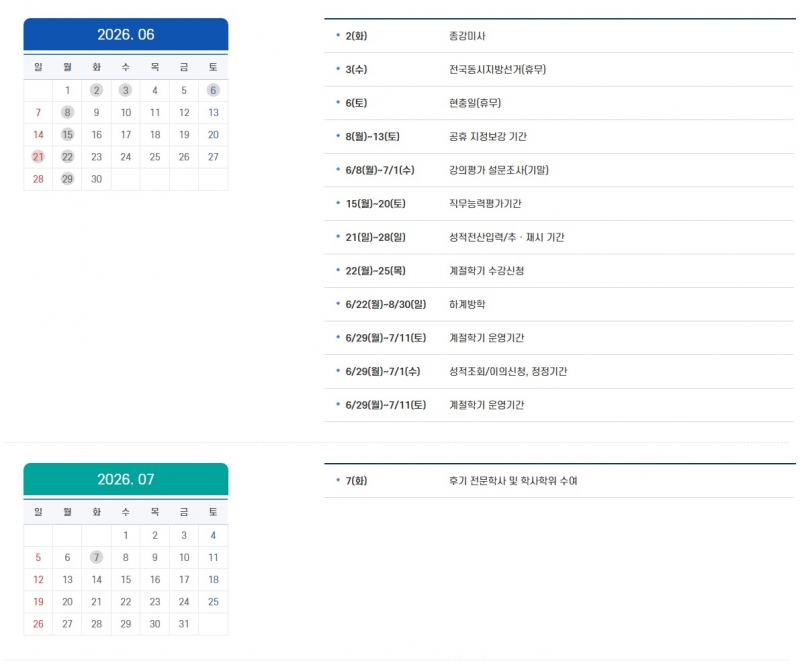Pick highlighted June 15 on the calendar

(67, 134)
